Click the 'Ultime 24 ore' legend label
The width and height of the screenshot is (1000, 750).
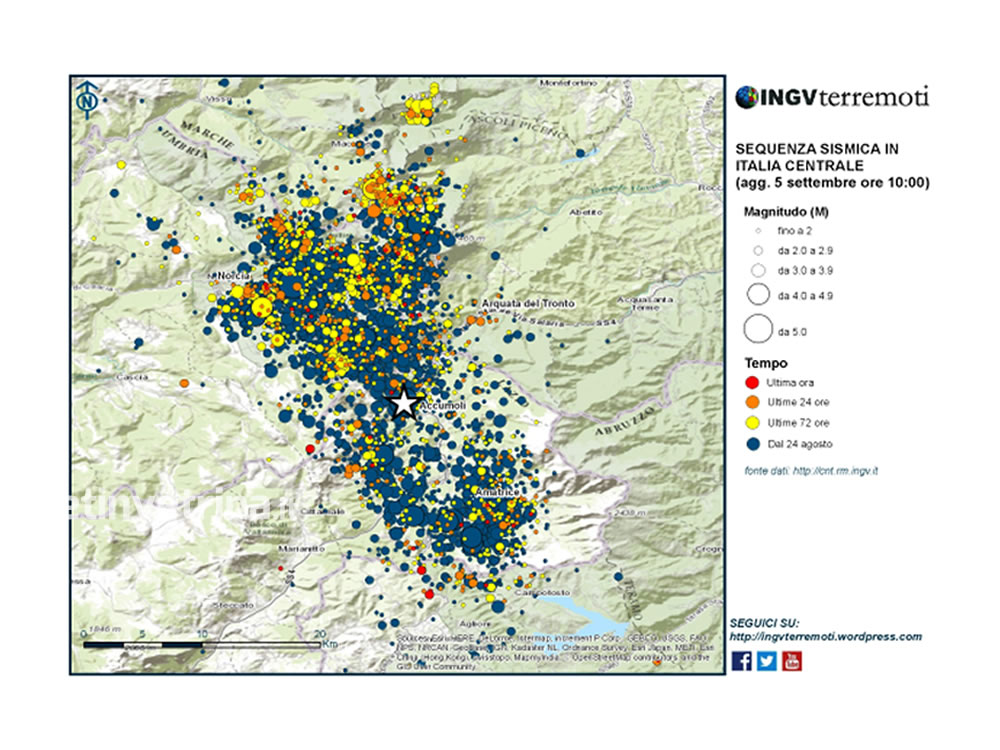click(798, 402)
